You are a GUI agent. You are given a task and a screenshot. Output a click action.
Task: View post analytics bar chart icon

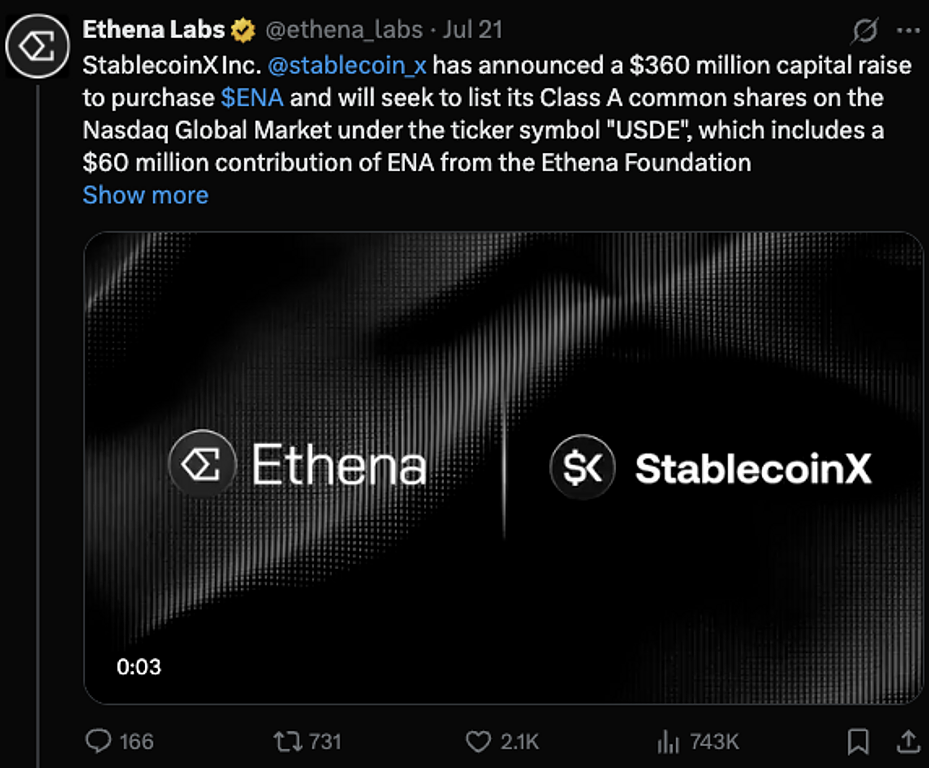point(667,741)
